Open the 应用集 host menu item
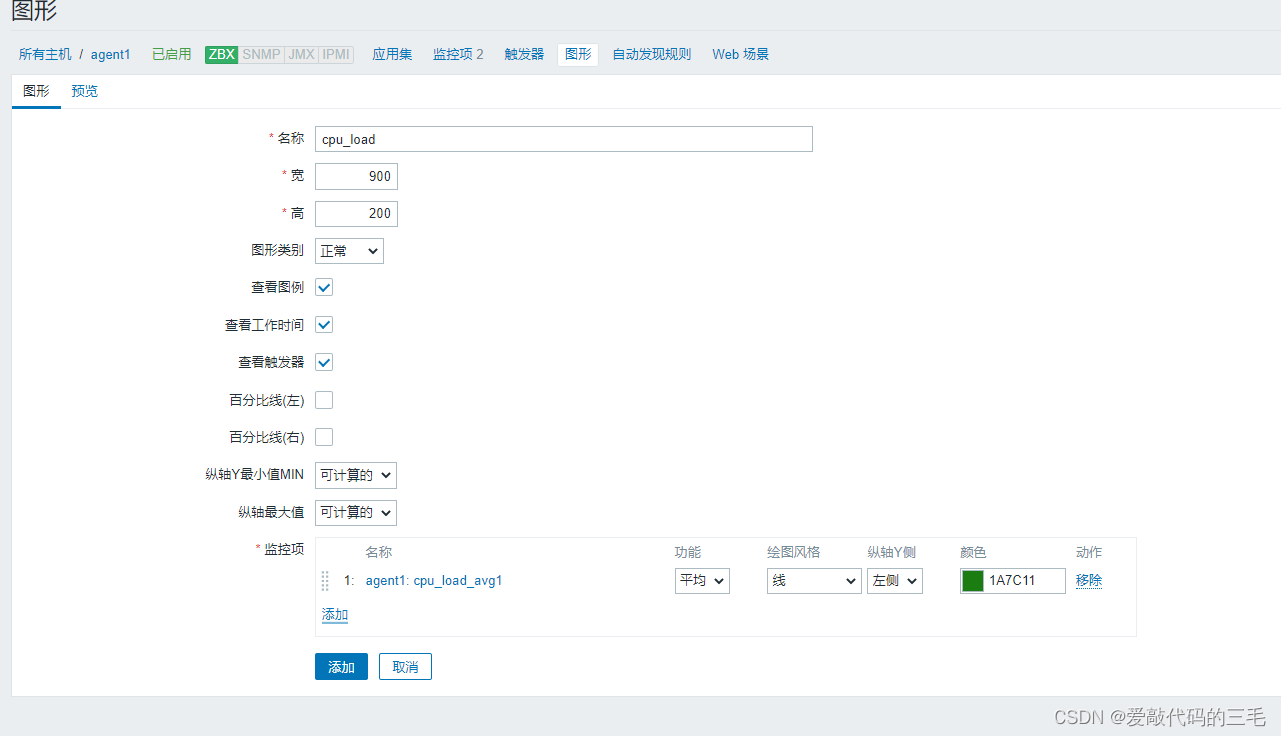Screen dimensions: 1281x736 pyautogui.click(x=392, y=54)
